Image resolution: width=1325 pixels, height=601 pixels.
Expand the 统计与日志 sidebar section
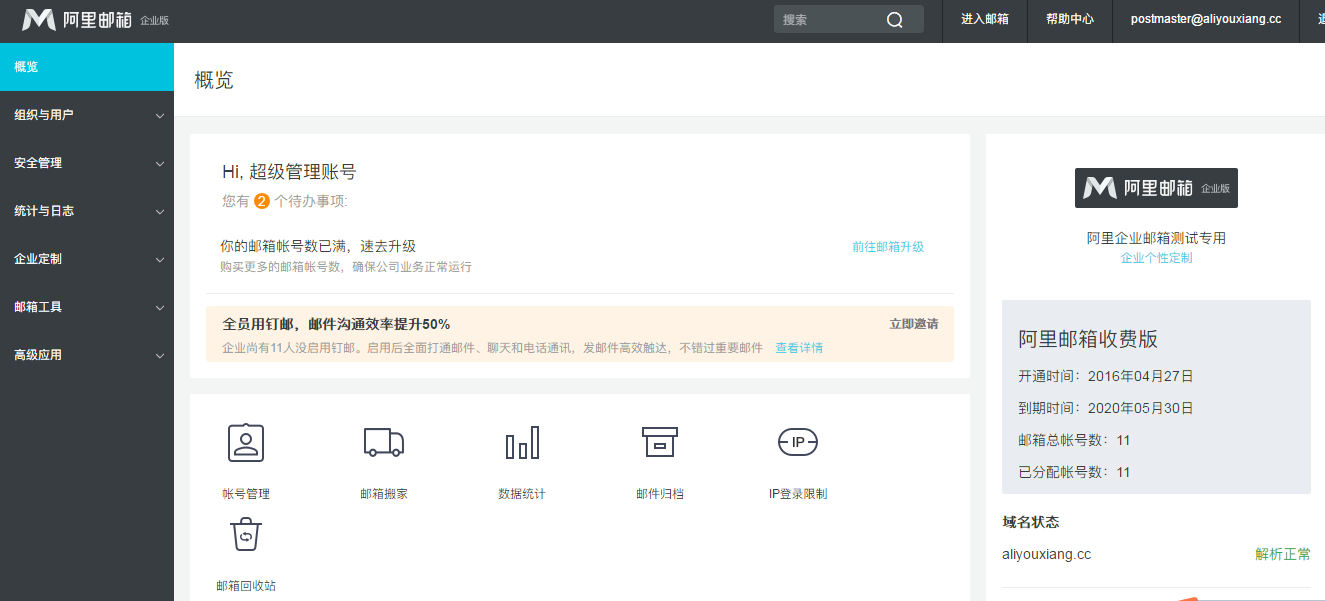(x=87, y=211)
